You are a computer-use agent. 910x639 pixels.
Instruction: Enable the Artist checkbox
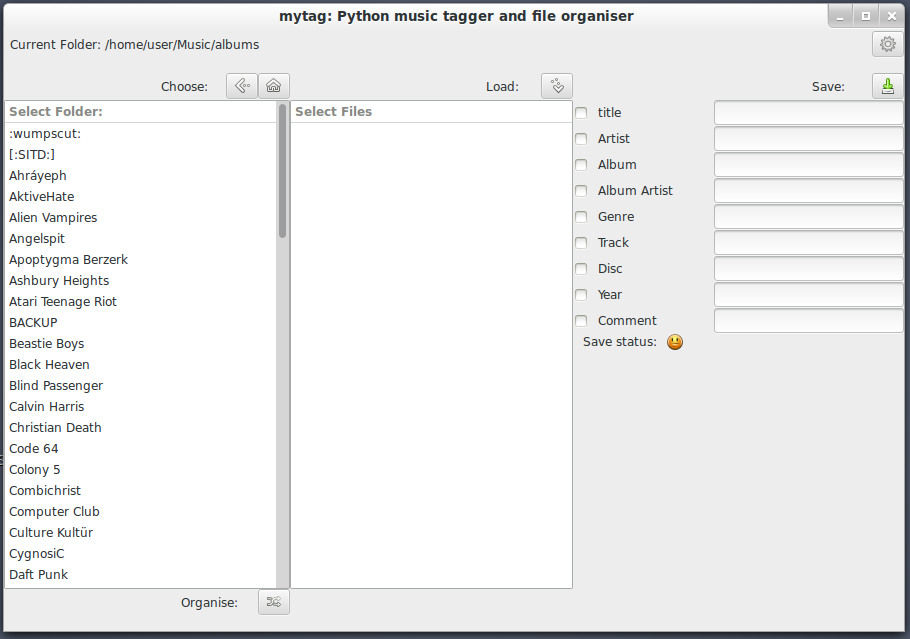[x=581, y=139]
